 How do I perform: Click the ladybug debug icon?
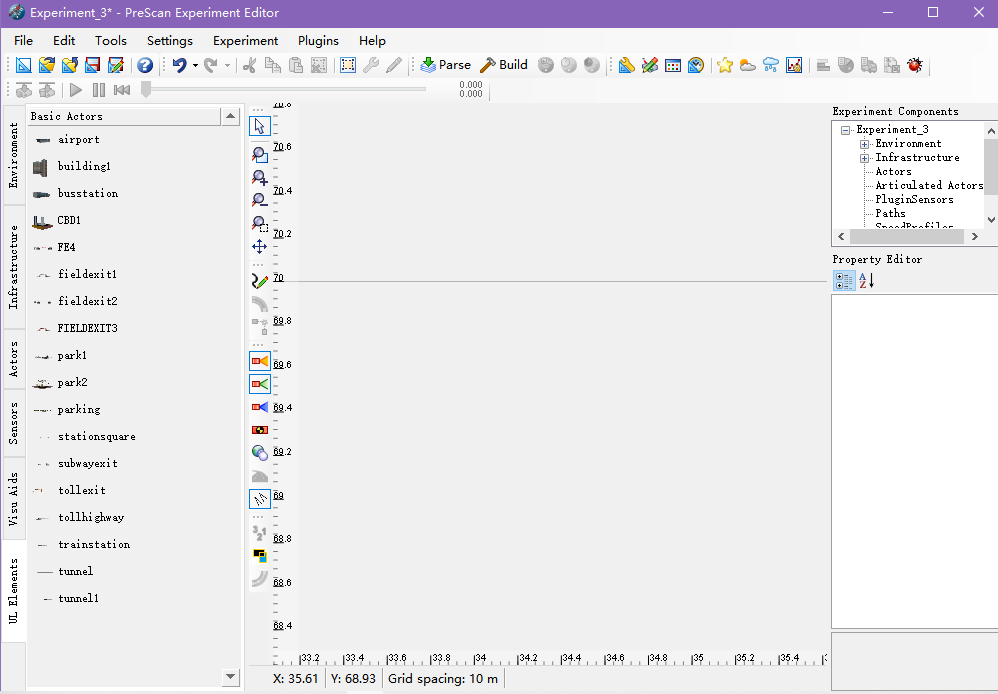[x=915, y=65]
